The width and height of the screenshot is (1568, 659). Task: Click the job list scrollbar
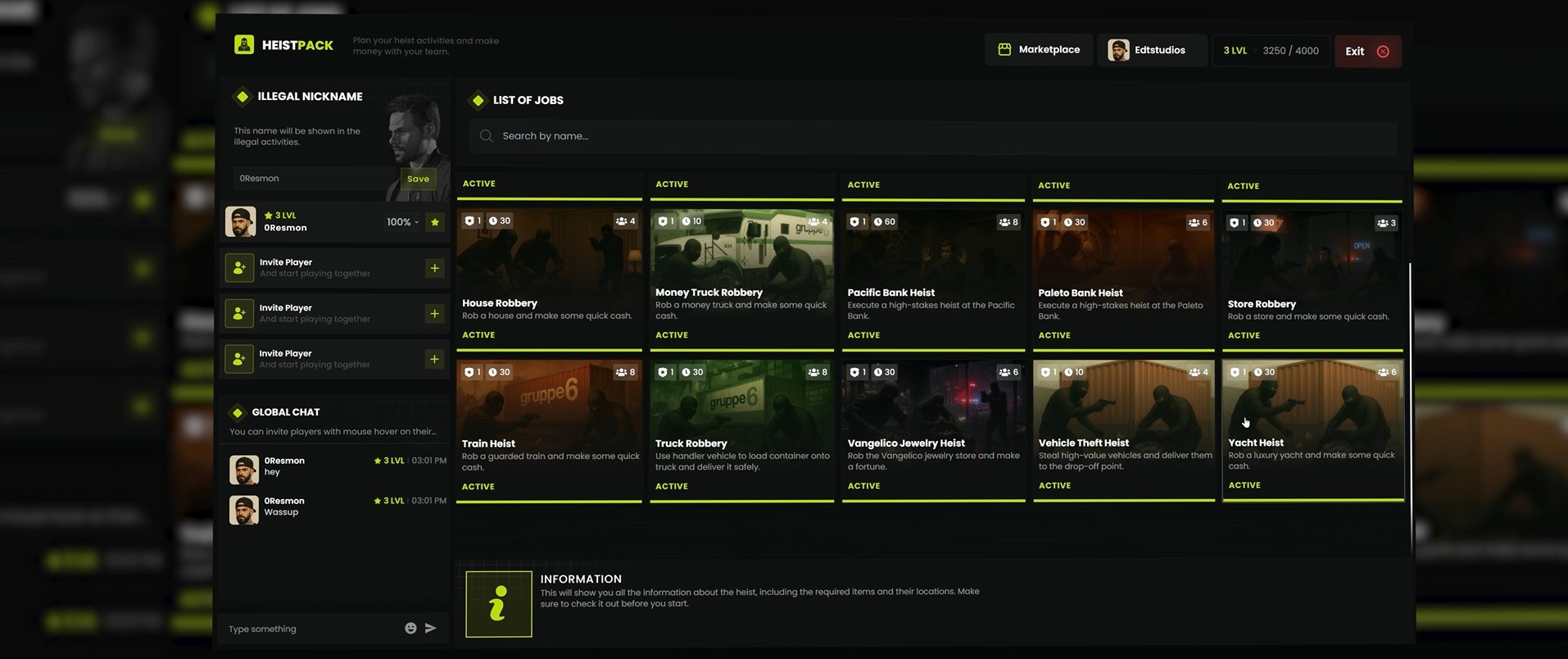pyautogui.click(x=1410, y=393)
